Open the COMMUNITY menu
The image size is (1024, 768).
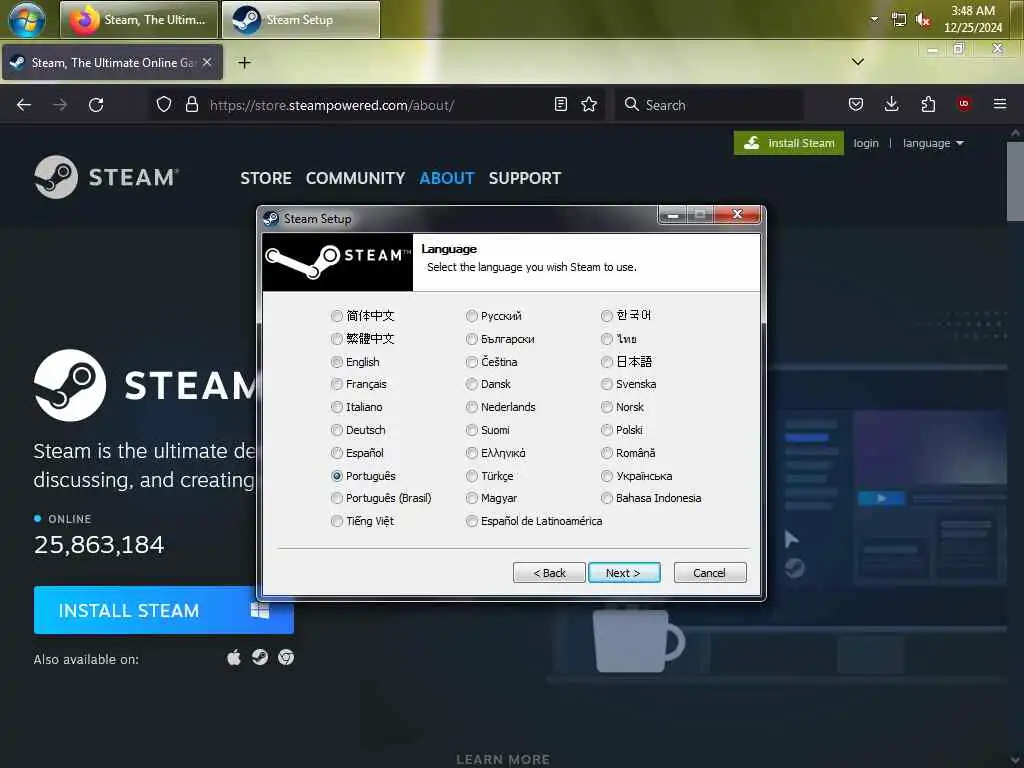355,178
